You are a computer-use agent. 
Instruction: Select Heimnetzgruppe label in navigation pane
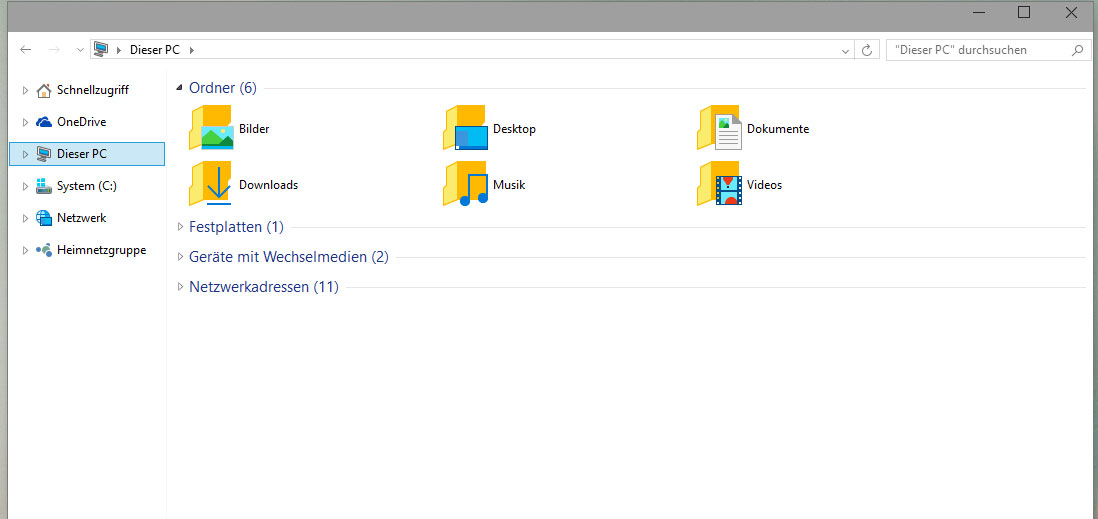(x=102, y=250)
